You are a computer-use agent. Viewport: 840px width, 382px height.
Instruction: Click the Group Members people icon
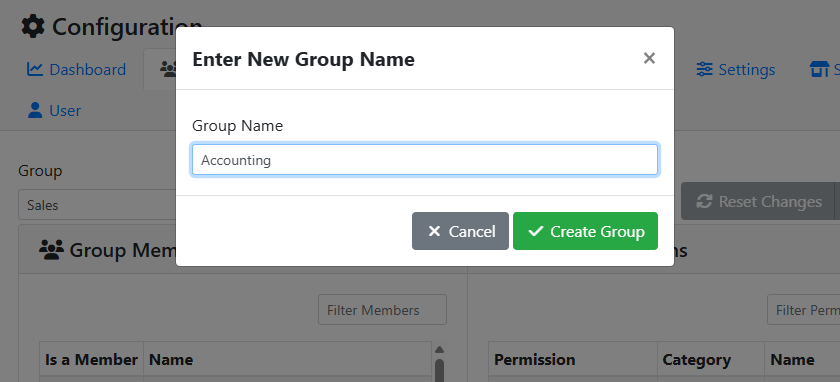point(51,250)
